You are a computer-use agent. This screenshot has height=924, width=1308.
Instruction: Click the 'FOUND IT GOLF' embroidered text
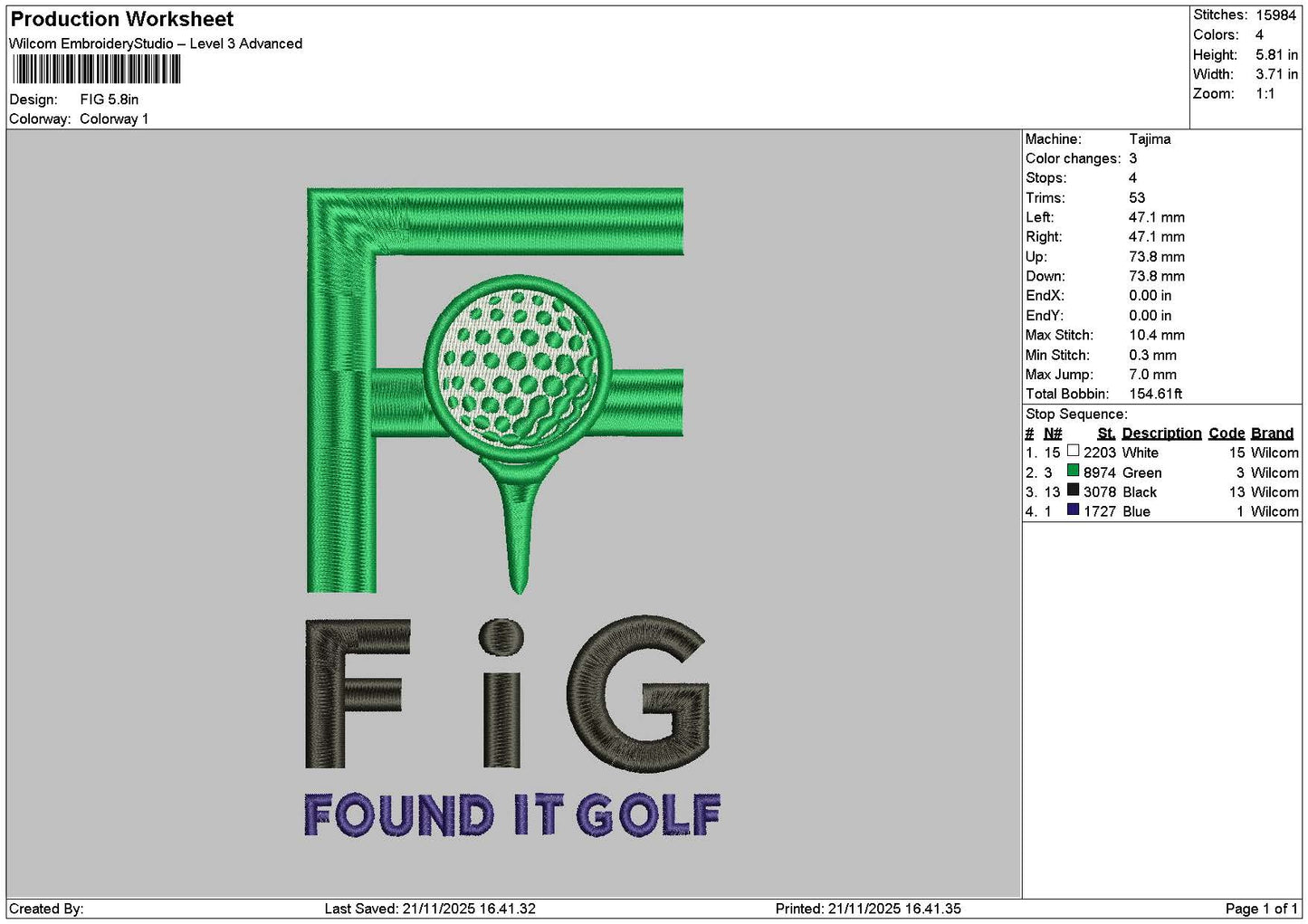point(512,814)
